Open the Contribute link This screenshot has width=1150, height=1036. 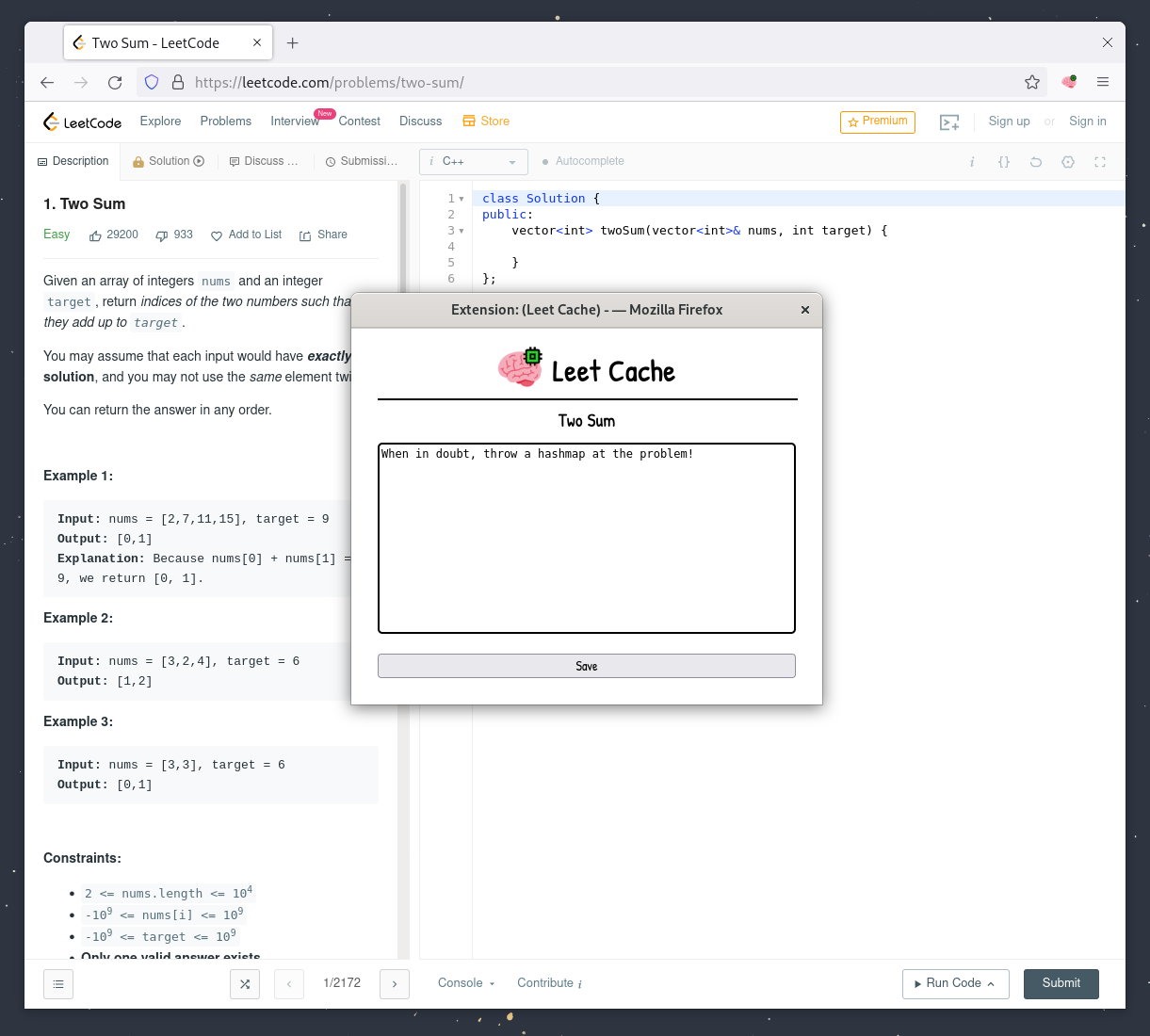(549, 982)
